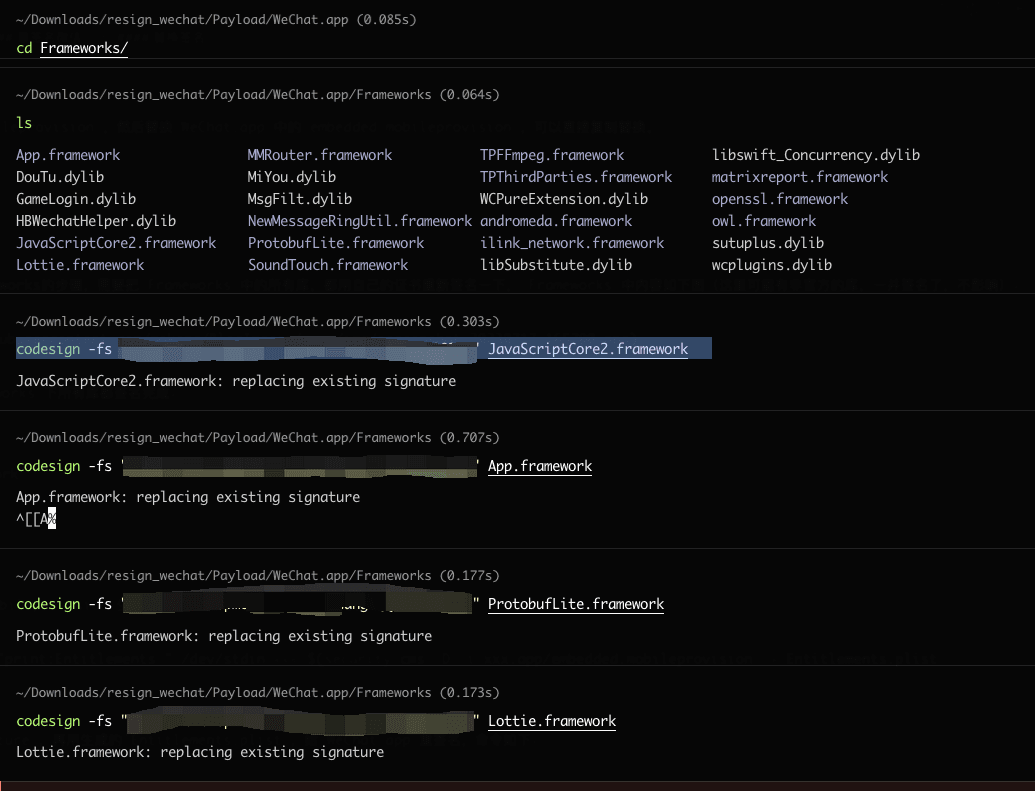Screen dimensions: 1035x791
Task: Click wcplugins.dylib in the listing
Action: pos(772,265)
